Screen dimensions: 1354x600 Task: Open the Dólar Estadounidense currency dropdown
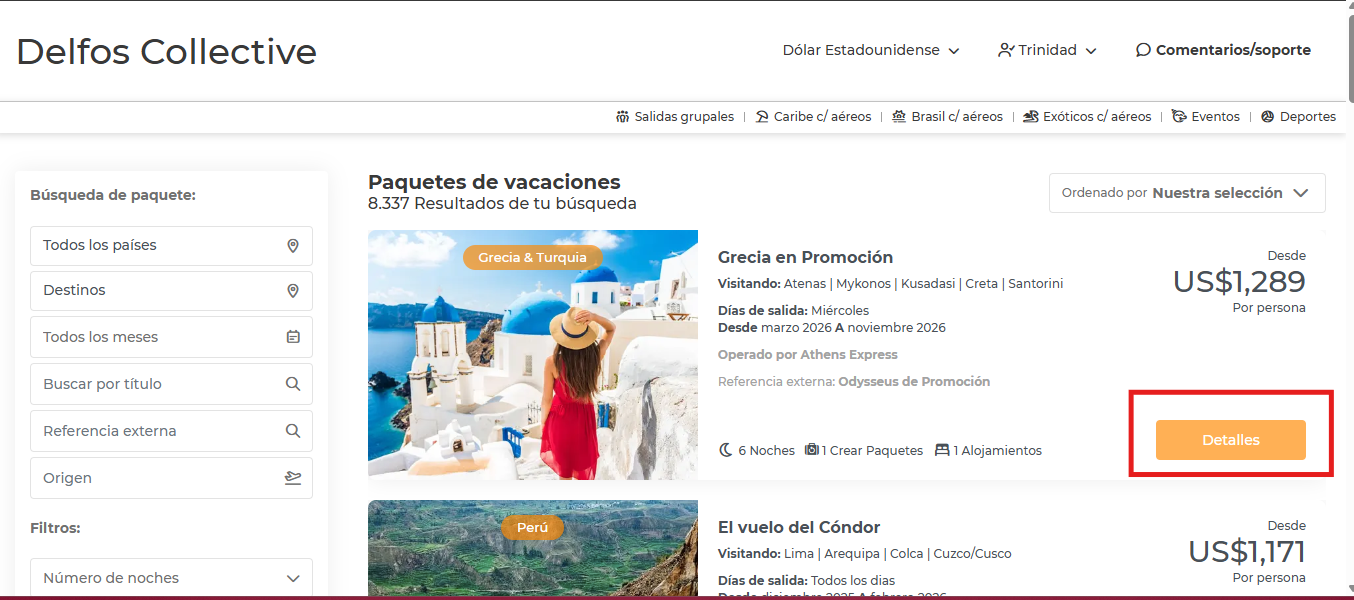pos(871,50)
